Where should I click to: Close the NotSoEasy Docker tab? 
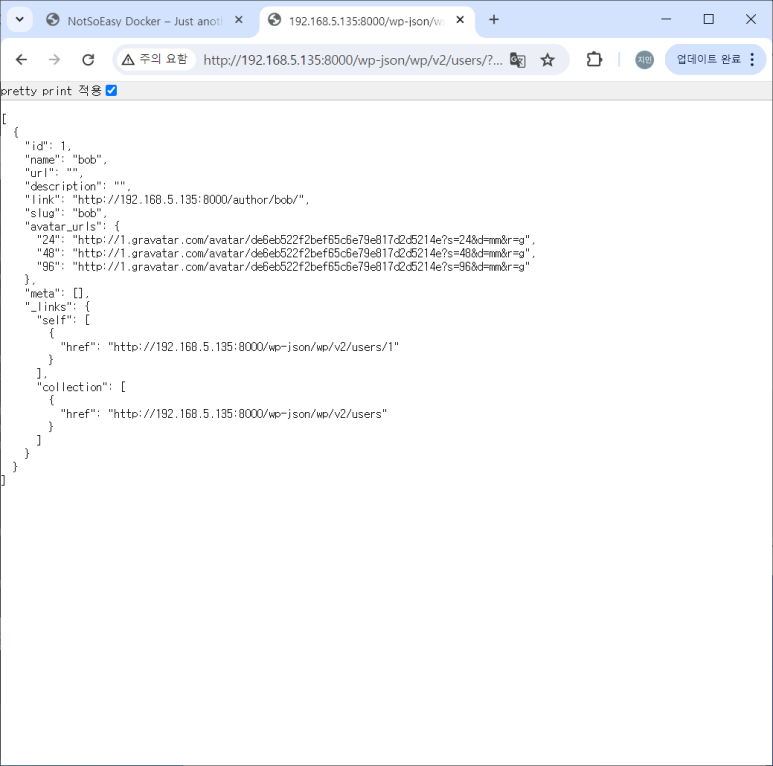(239, 20)
